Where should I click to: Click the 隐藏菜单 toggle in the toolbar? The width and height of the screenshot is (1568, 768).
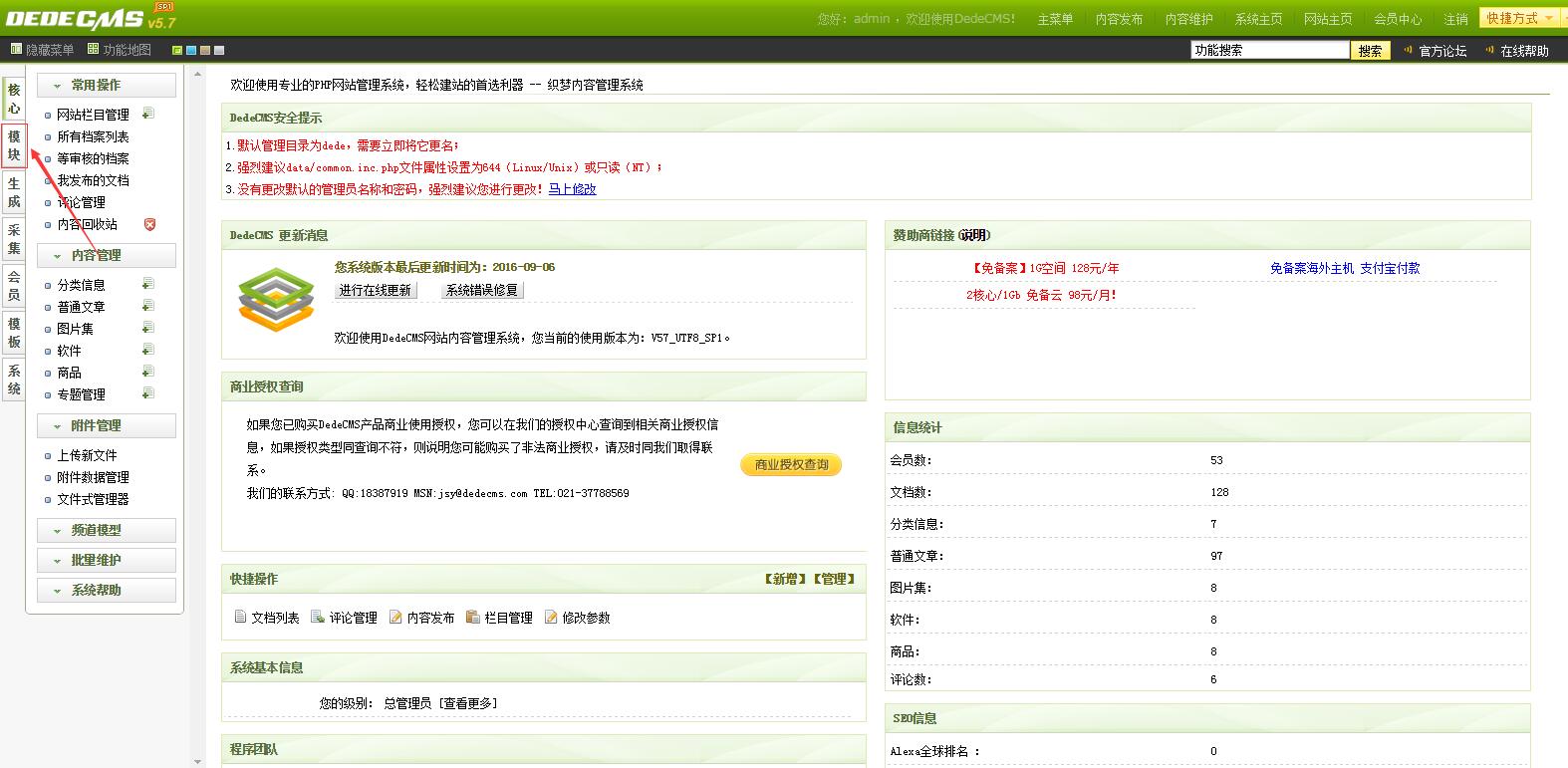pyautogui.click(x=42, y=50)
